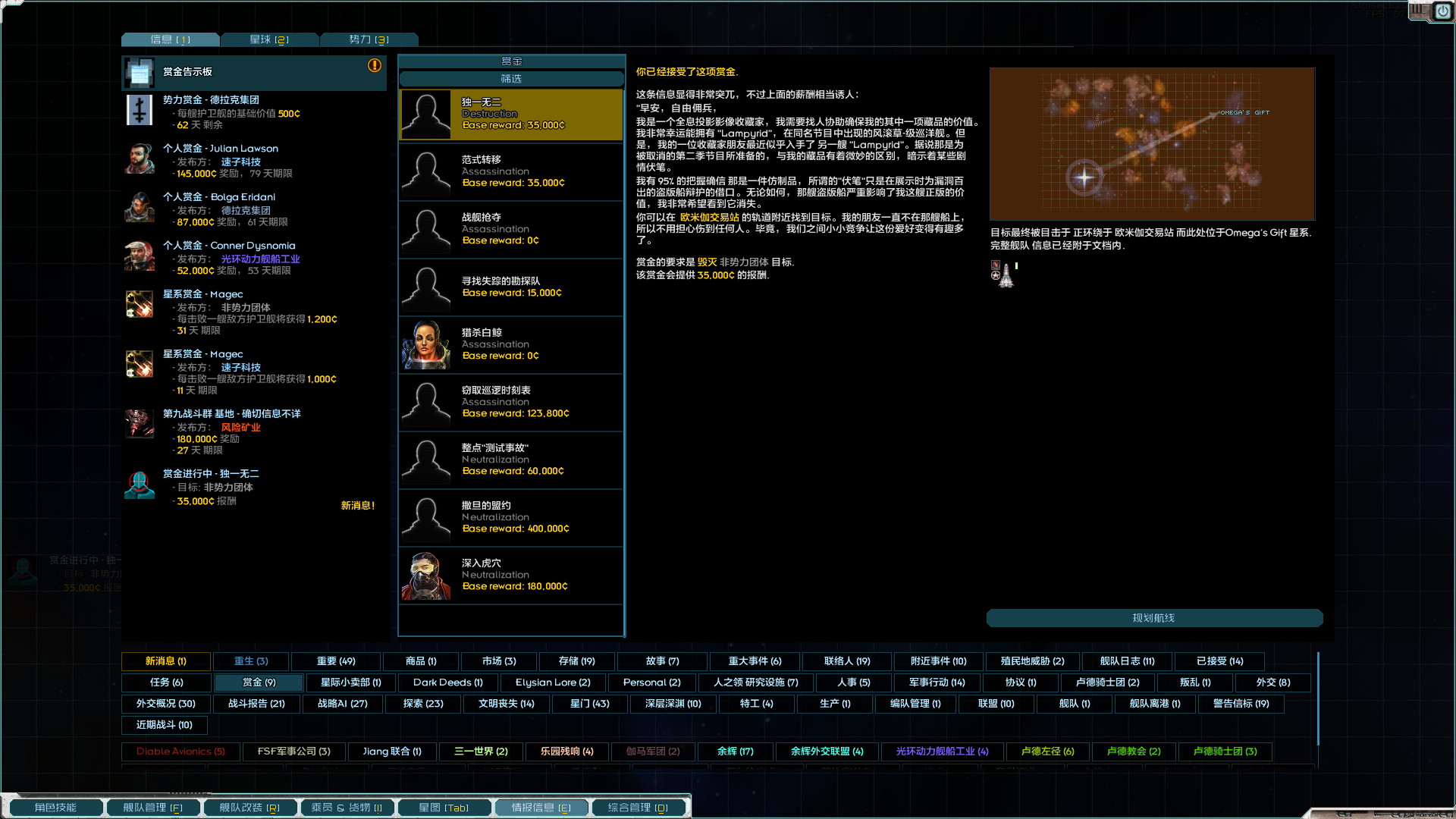The width and height of the screenshot is (1456, 819).
Task: Click the masked portrait of 深入虎穴 bounty
Action: click(425, 576)
